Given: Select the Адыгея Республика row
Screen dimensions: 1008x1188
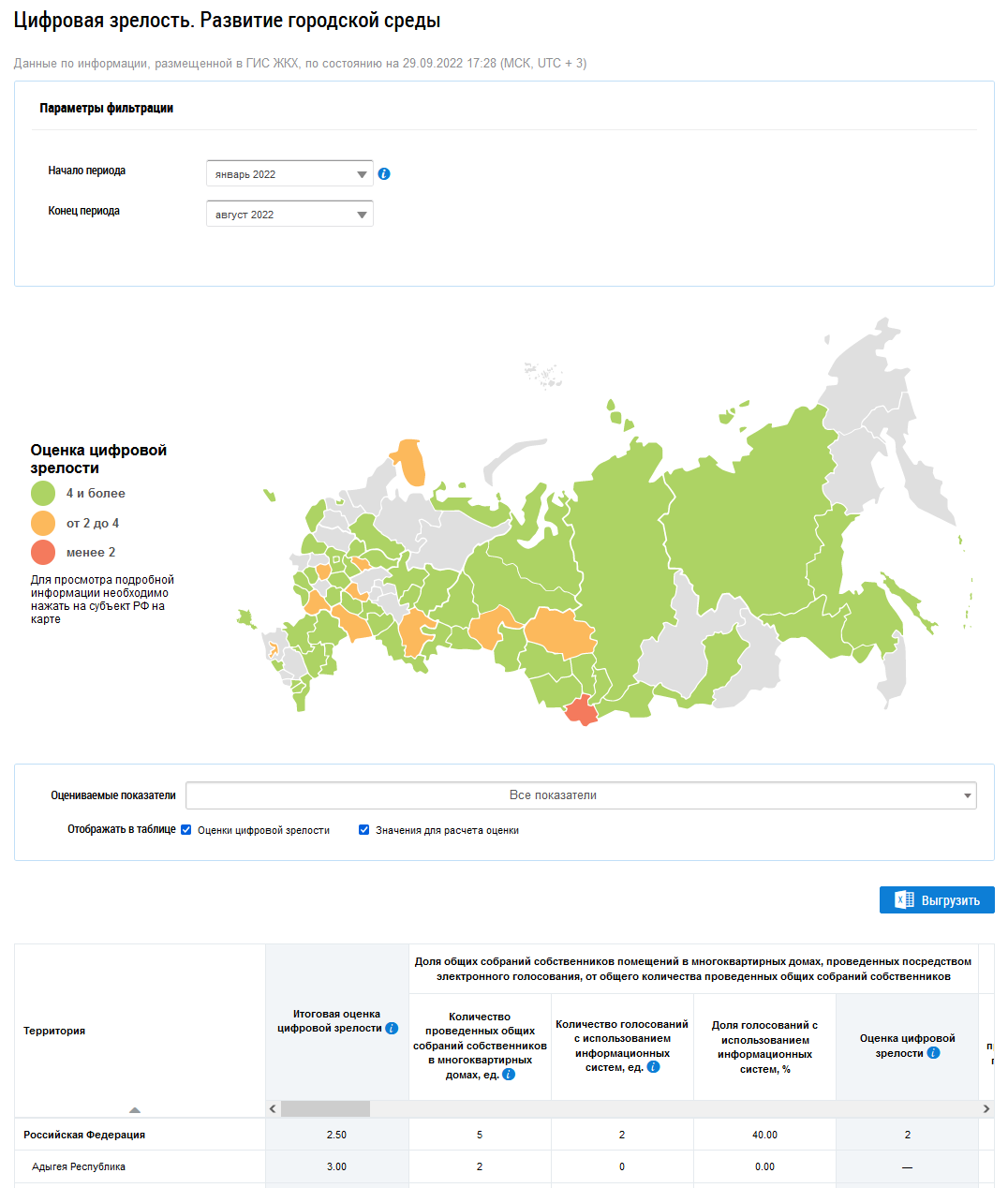Looking at the screenshot, I should pyautogui.click(x=79, y=1167).
